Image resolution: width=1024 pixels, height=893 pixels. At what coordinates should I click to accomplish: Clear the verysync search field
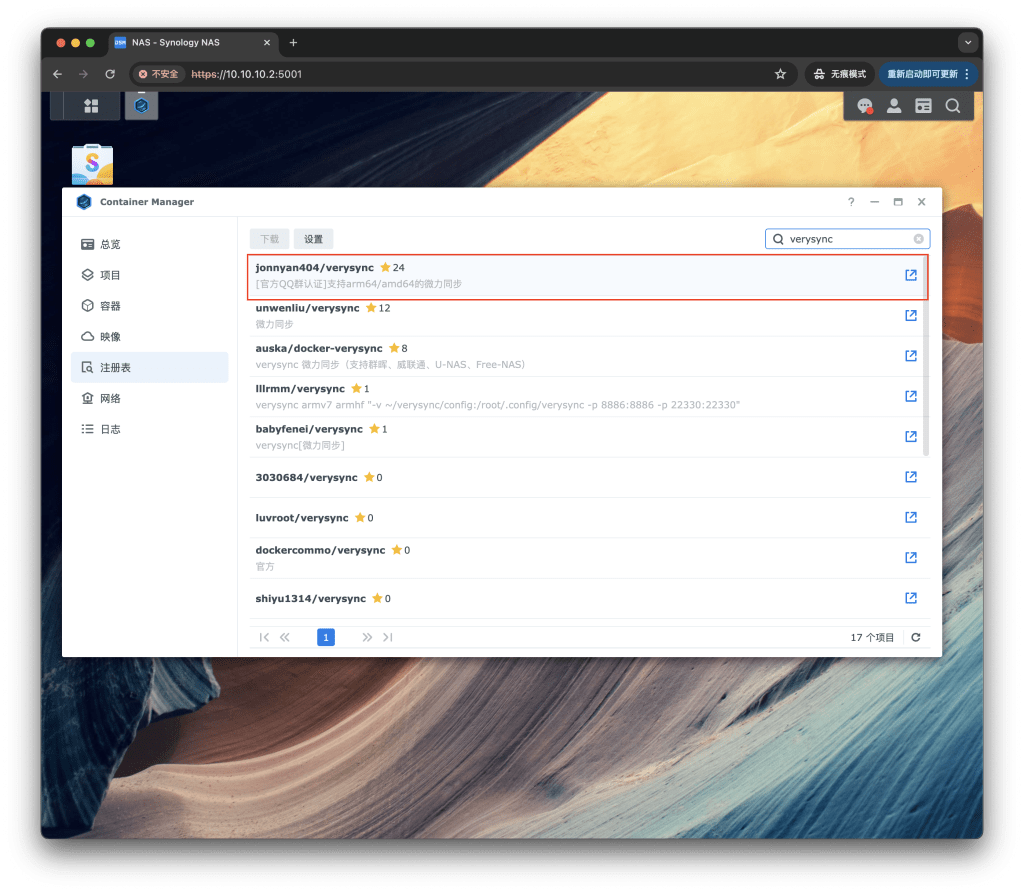(918, 239)
